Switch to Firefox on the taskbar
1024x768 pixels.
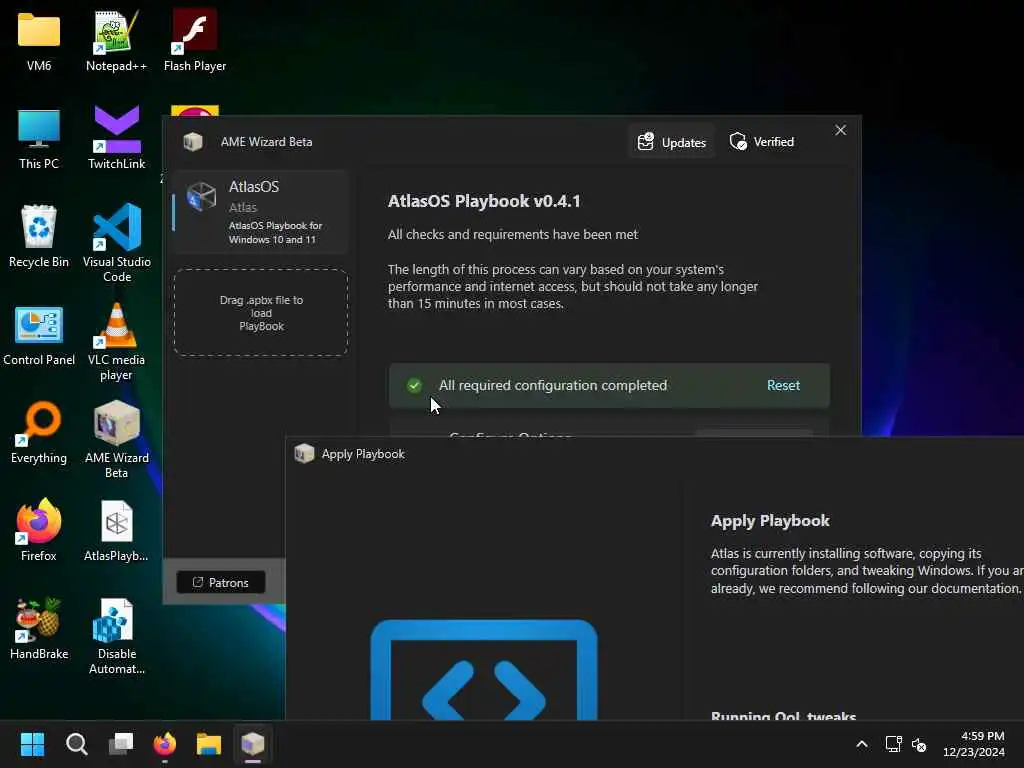(x=165, y=744)
